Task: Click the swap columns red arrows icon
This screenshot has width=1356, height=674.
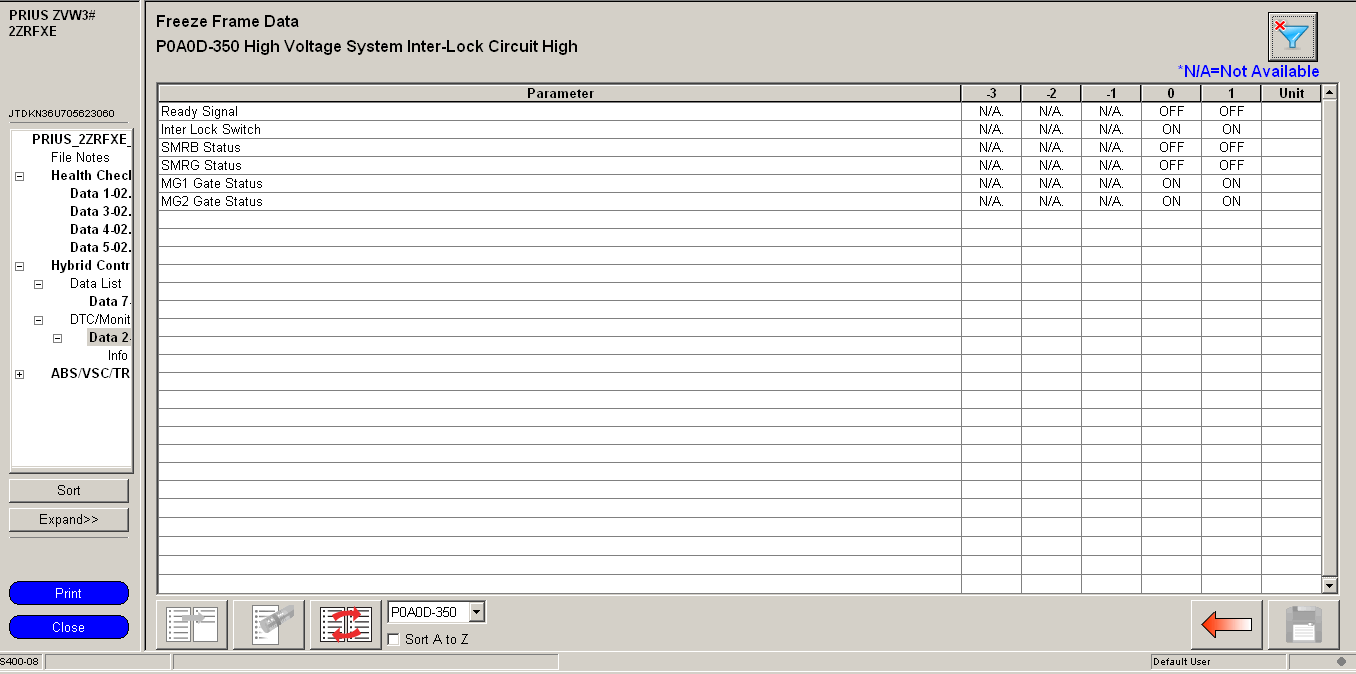Action: click(346, 625)
